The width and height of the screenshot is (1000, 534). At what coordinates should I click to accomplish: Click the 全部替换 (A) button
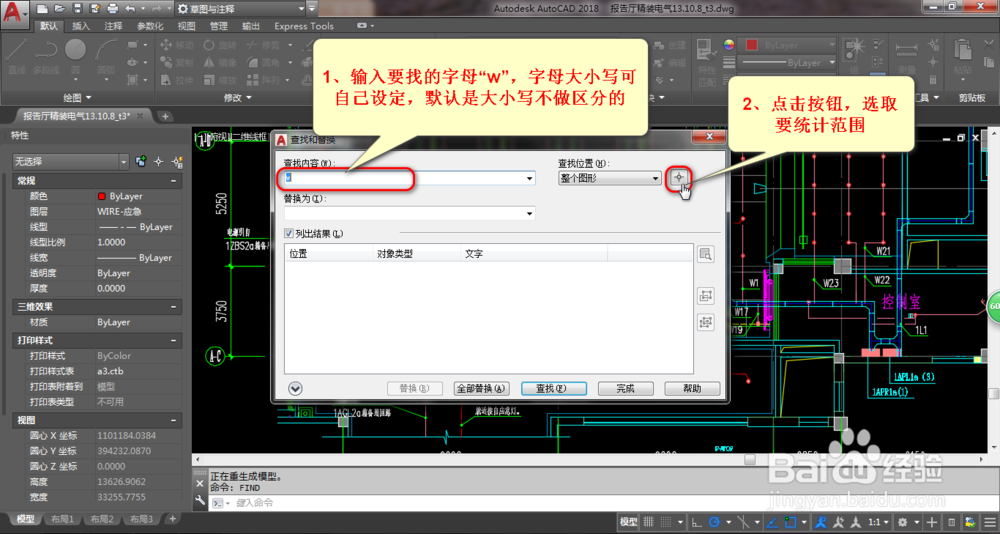pos(481,389)
